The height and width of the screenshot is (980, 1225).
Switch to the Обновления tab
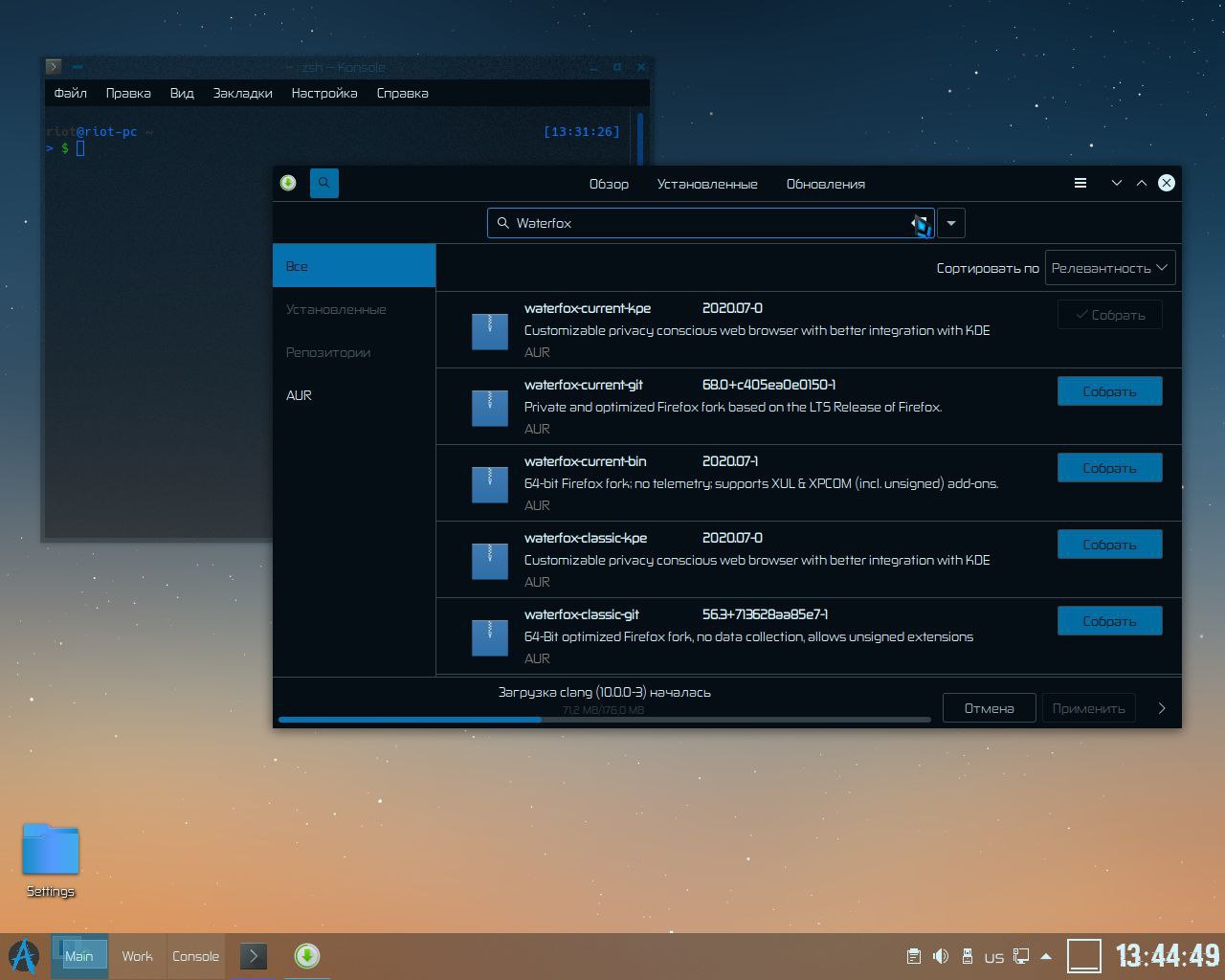coord(826,184)
